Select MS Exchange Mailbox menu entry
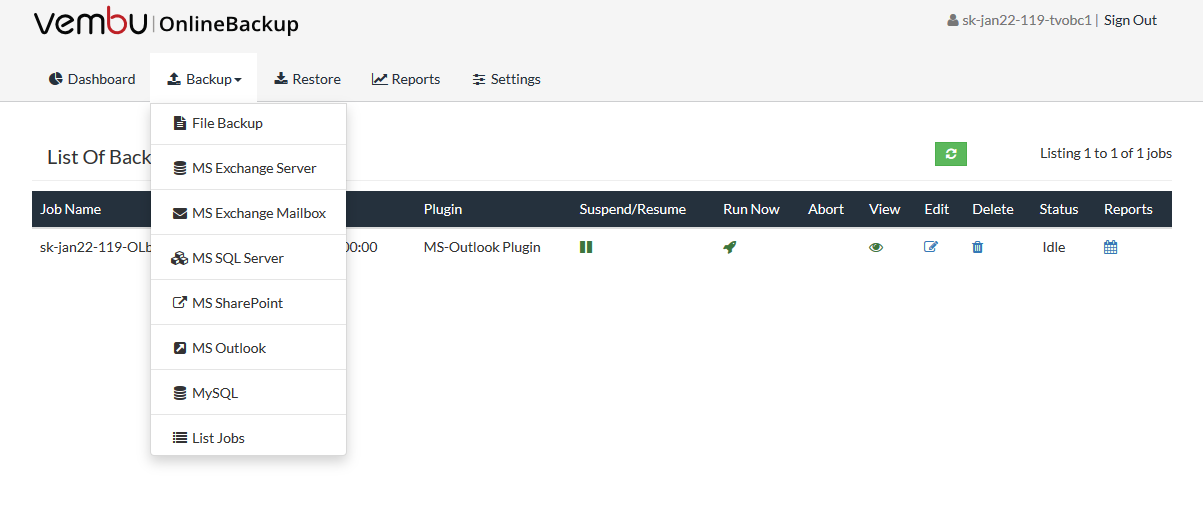Image resolution: width=1203 pixels, height=505 pixels. (248, 213)
